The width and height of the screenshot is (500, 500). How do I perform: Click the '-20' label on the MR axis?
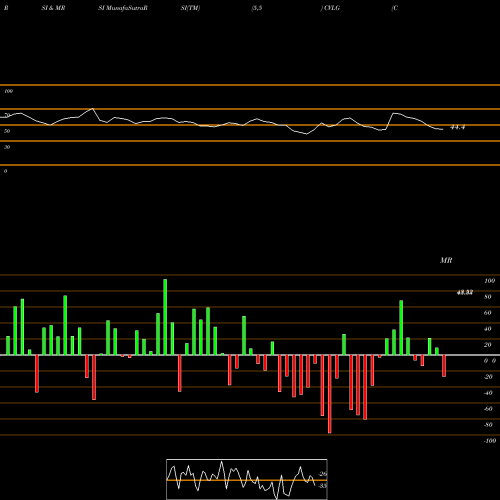click(x=488, y=377)
